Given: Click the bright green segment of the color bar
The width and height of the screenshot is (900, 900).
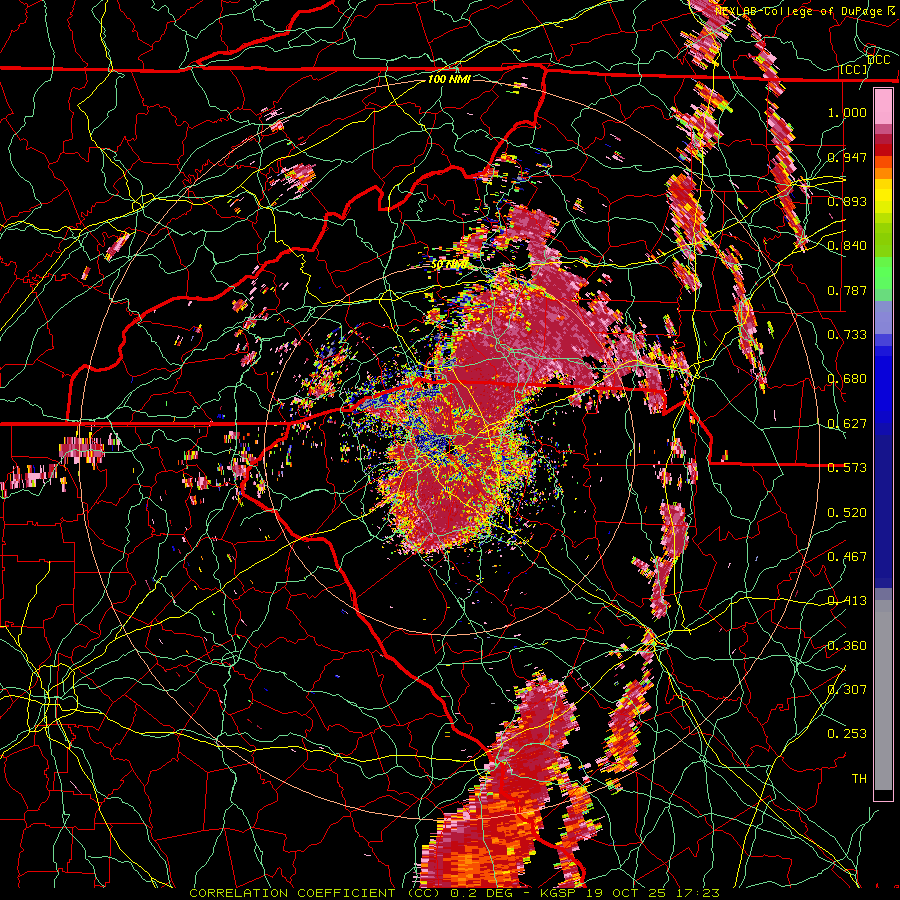Looking at the screenshot, I should 883,273.
